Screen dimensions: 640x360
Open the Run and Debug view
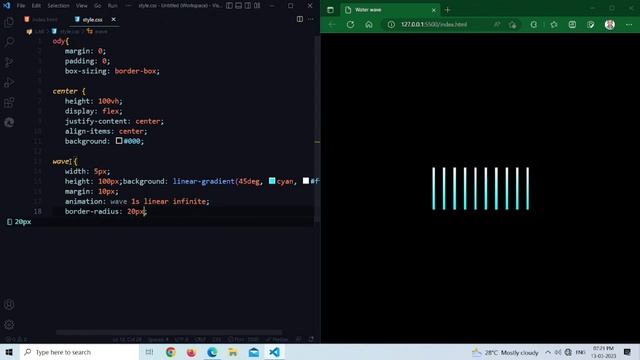coord(9,82)
